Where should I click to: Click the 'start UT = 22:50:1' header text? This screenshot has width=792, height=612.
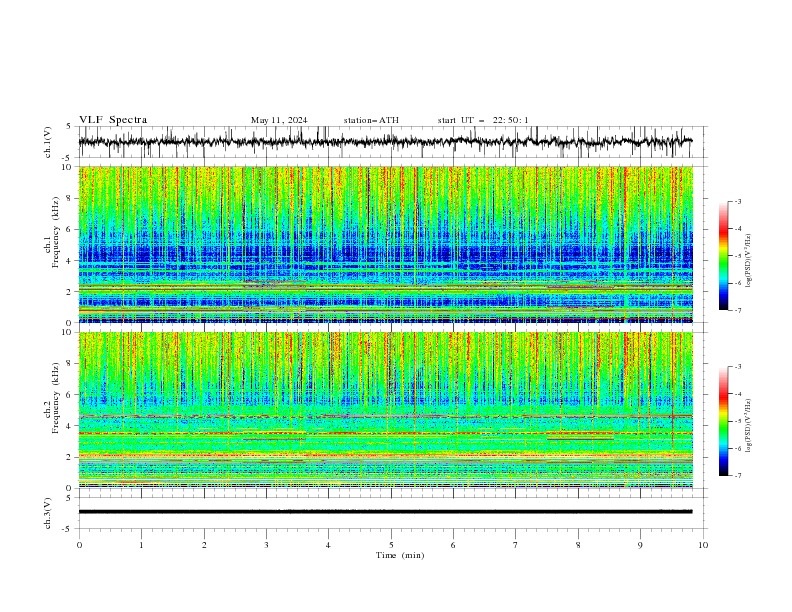click(x=483, y=120)
